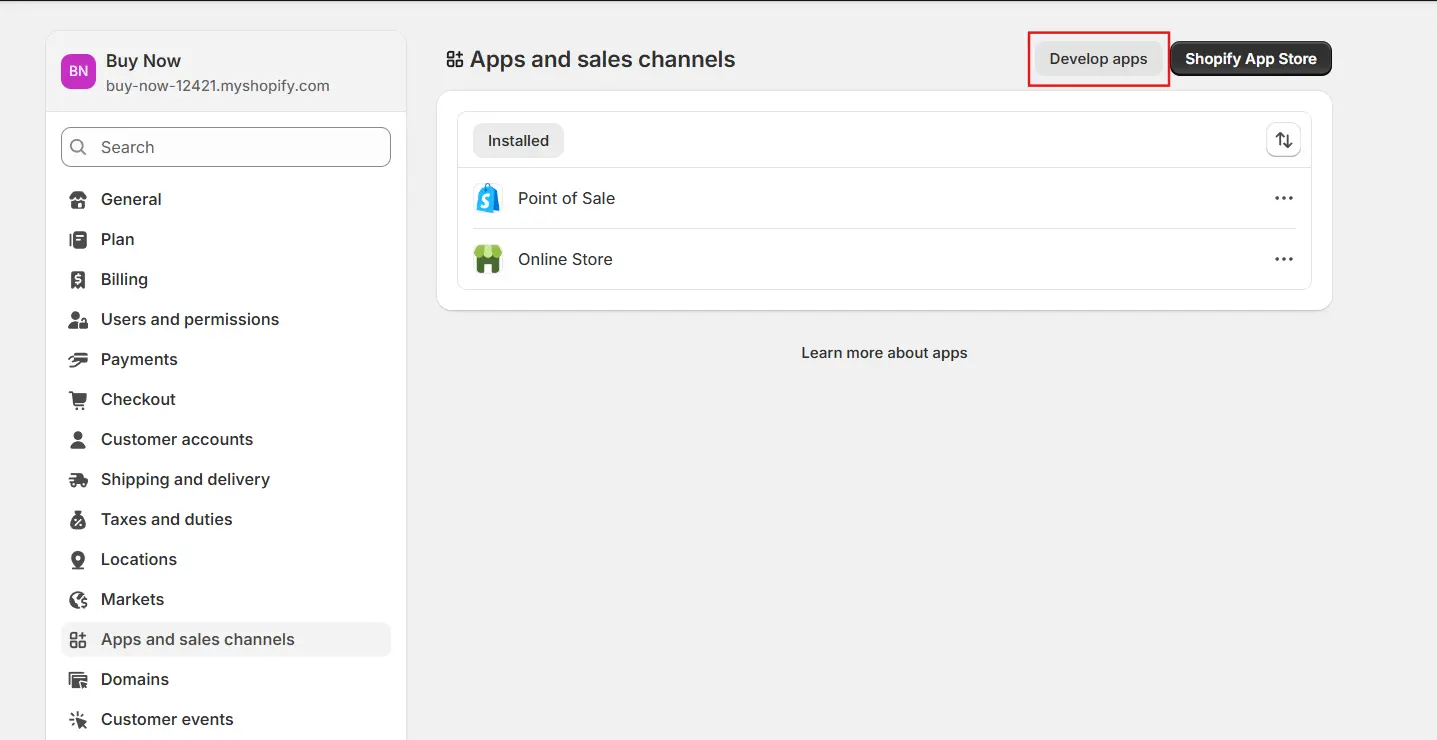This screenshot has width=1437, height=740.
Task: Click the Develop apps button
Action: [x=1098, y=59]
